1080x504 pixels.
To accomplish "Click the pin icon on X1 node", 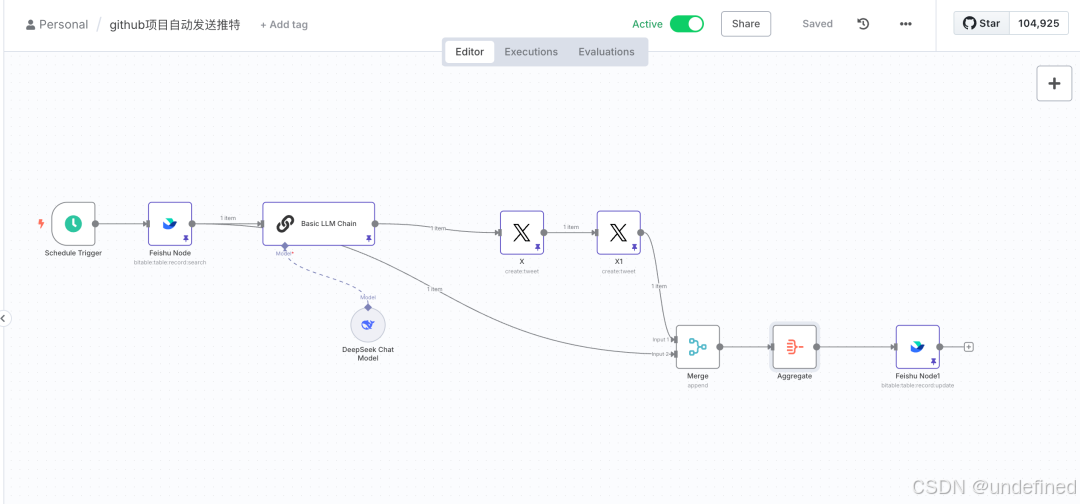I will click(x=634, y=247).
